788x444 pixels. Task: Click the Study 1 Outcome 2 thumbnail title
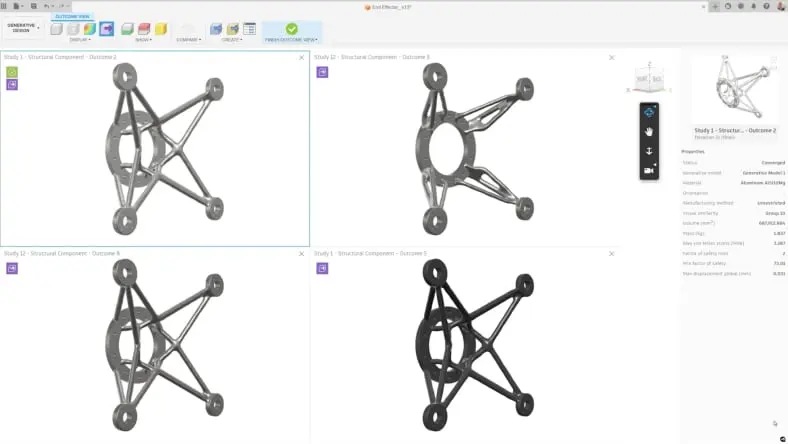tap(735, 130)
